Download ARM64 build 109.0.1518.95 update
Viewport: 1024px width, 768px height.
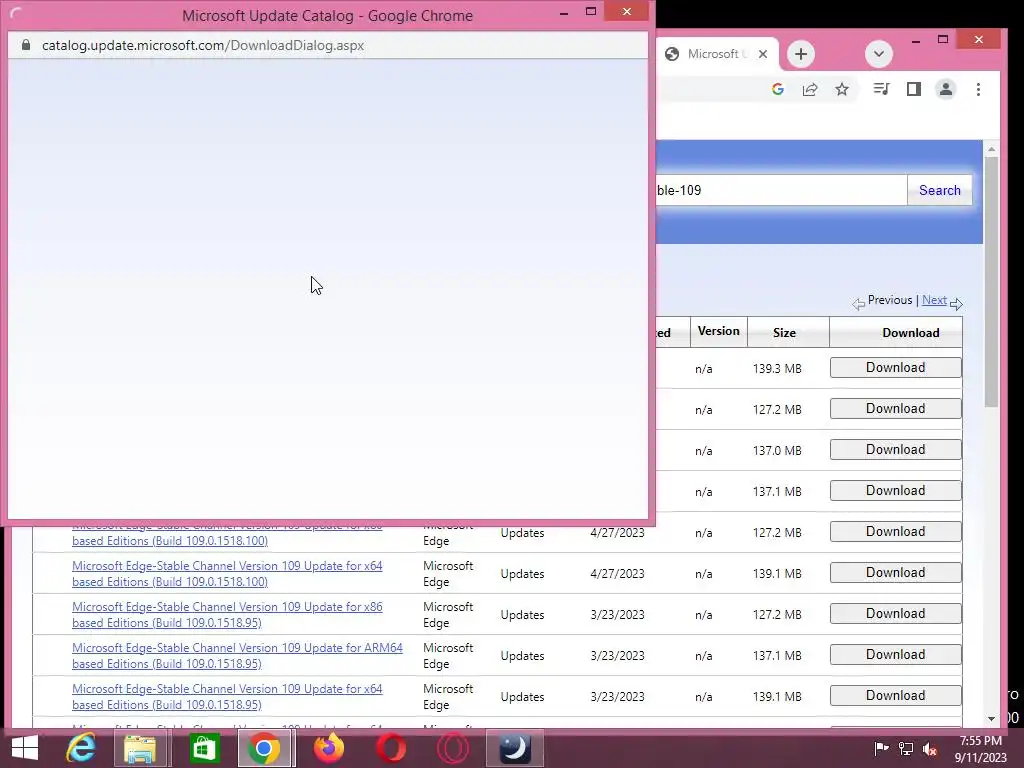tap(895, 655)
